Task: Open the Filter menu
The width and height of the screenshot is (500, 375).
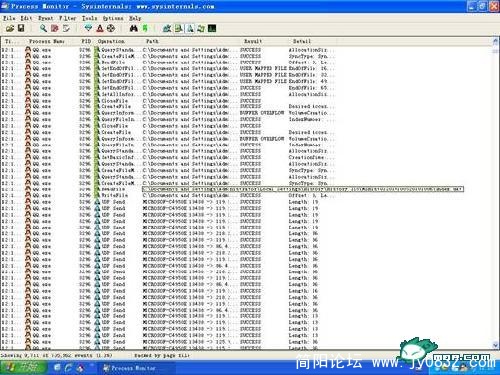Action: [x=68, y=18]
